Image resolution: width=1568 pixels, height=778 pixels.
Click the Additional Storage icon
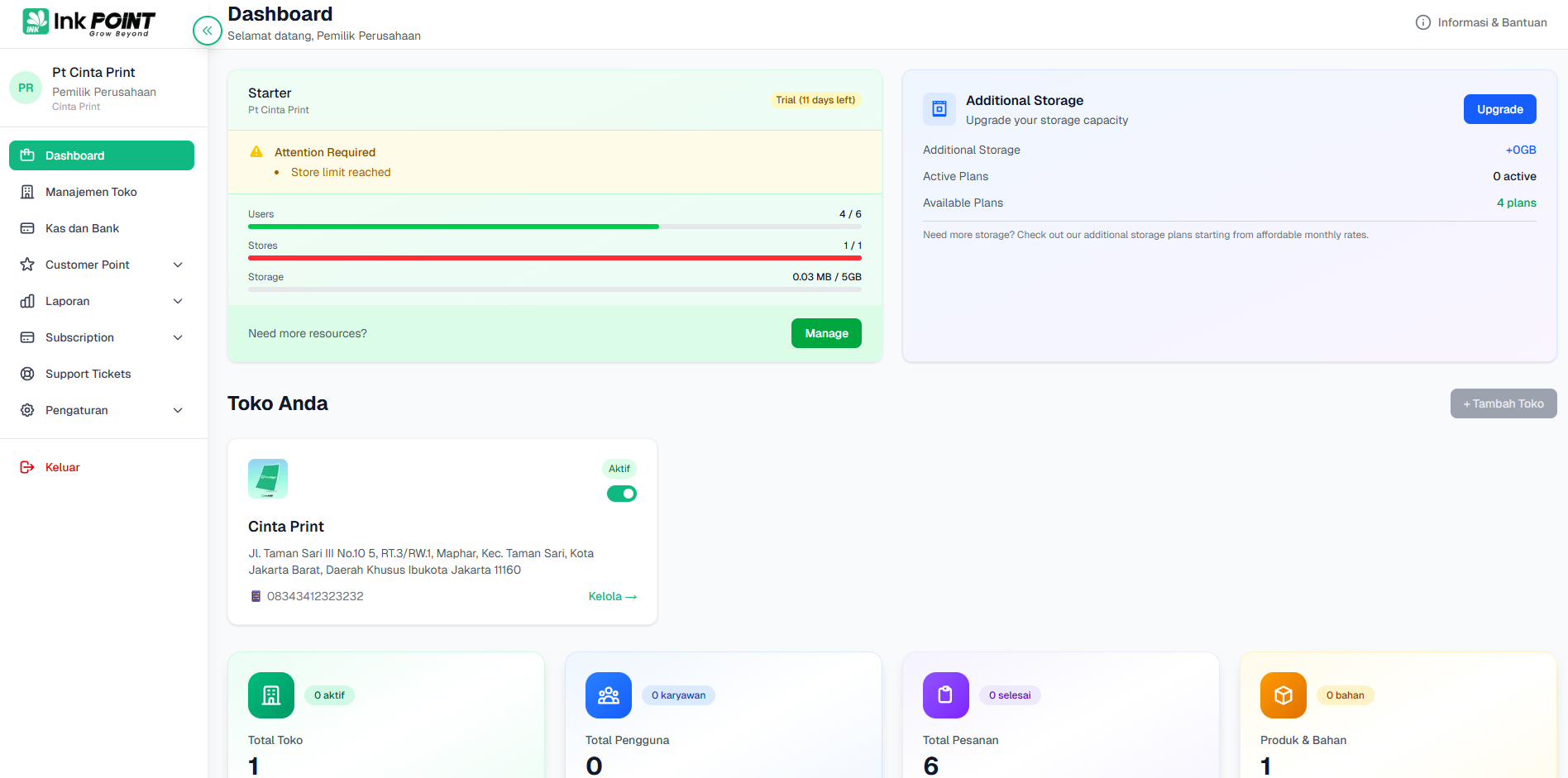[x=939, y=109]
